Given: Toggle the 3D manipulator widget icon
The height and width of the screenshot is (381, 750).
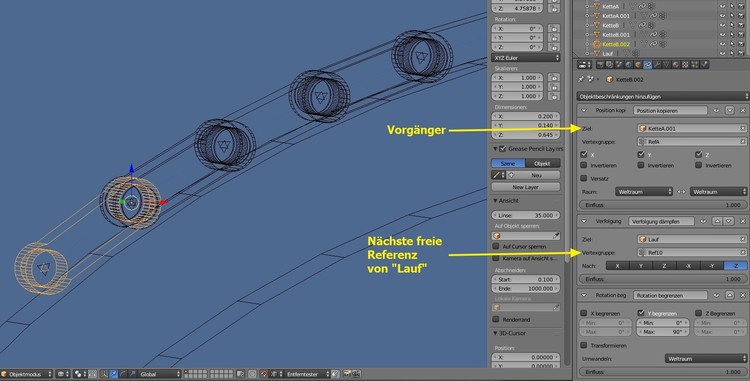Looking at the screenshot, I should [104, 374].
